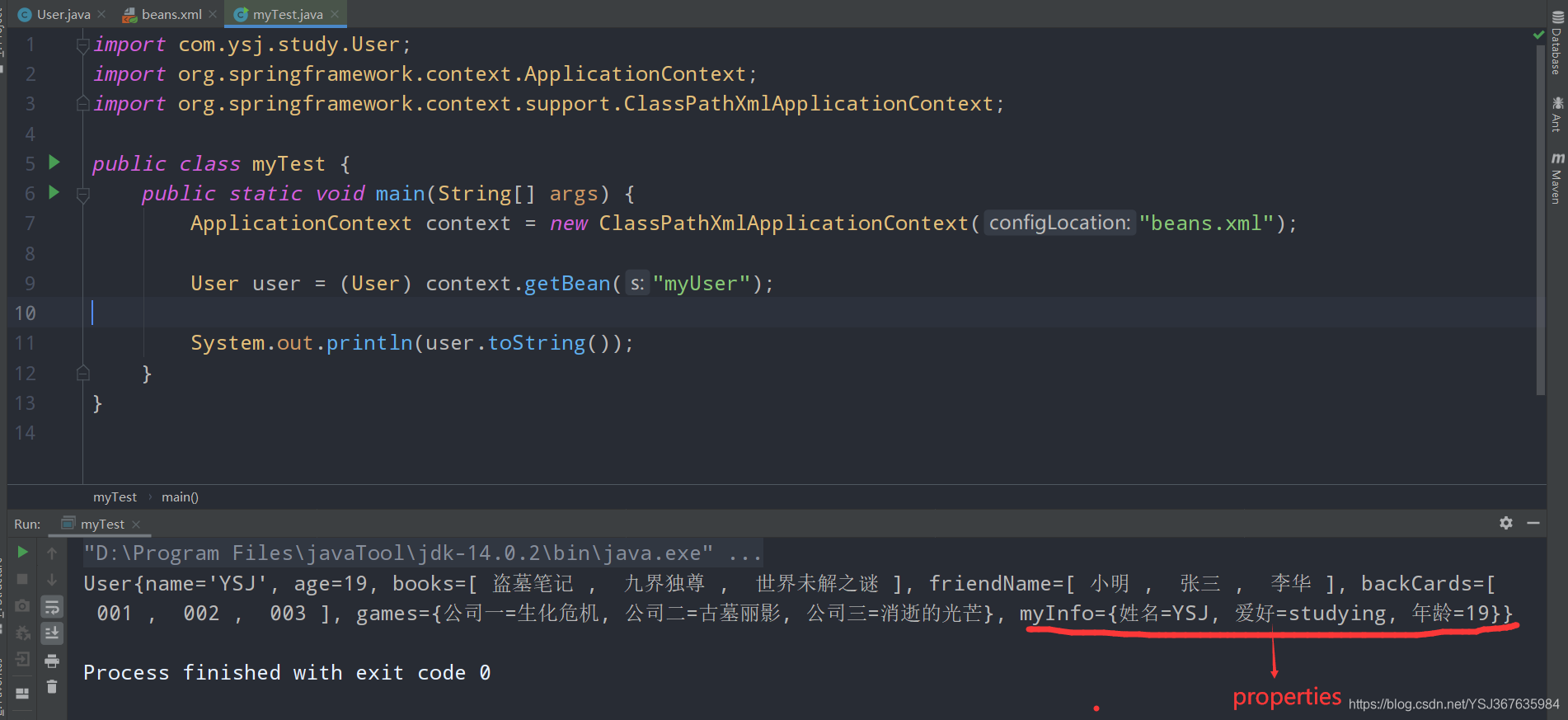Screen dimensions: 1568x720
Task: Click configLocation parameter hint
Action: 1059,223
